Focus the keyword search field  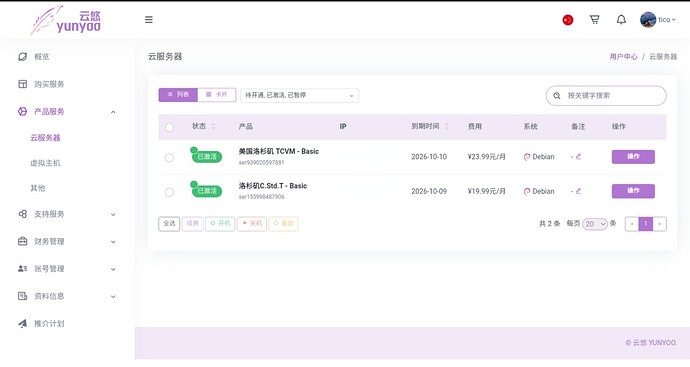(x=606, y=95)
